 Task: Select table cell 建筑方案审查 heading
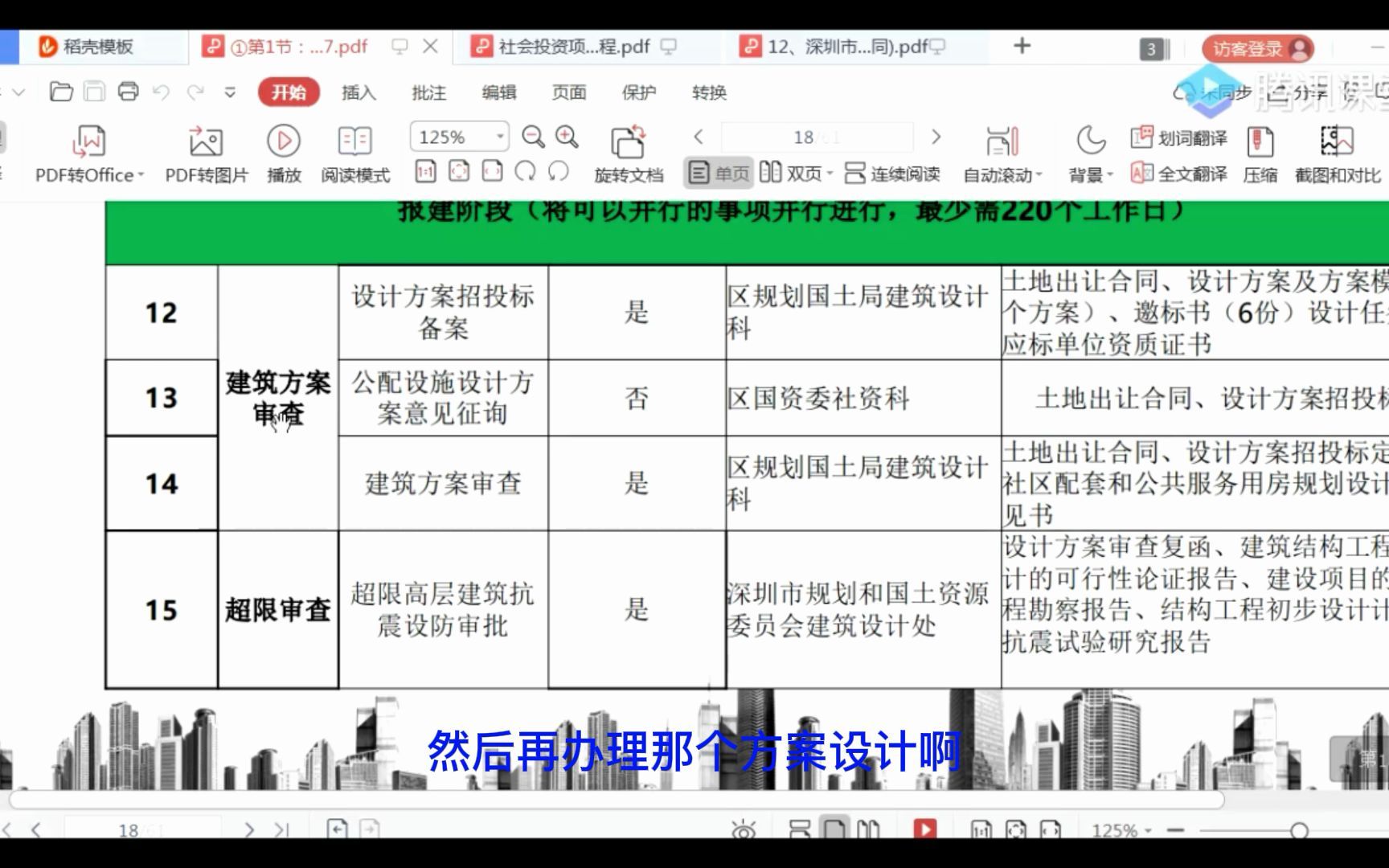coord(278,398)
